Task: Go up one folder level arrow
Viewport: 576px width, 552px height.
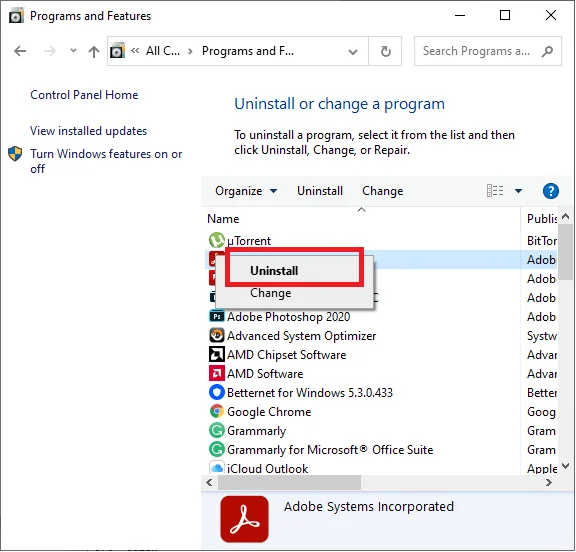Action: (x=94, y=51)
